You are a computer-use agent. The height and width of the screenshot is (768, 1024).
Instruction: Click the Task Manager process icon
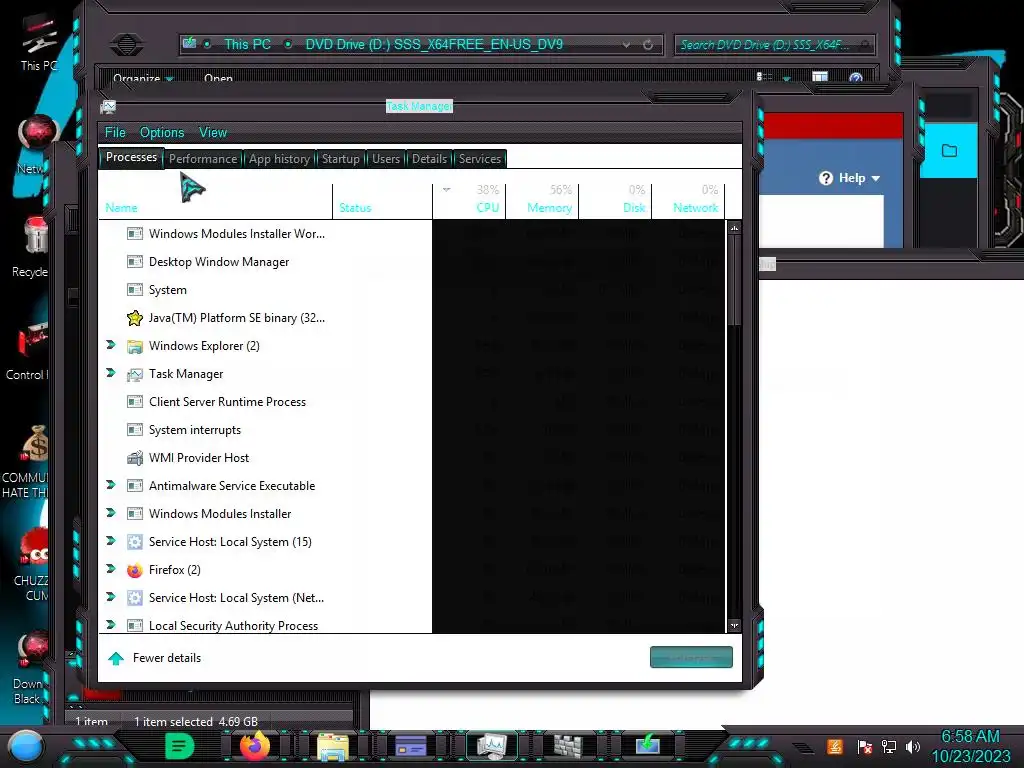[135, 374]
